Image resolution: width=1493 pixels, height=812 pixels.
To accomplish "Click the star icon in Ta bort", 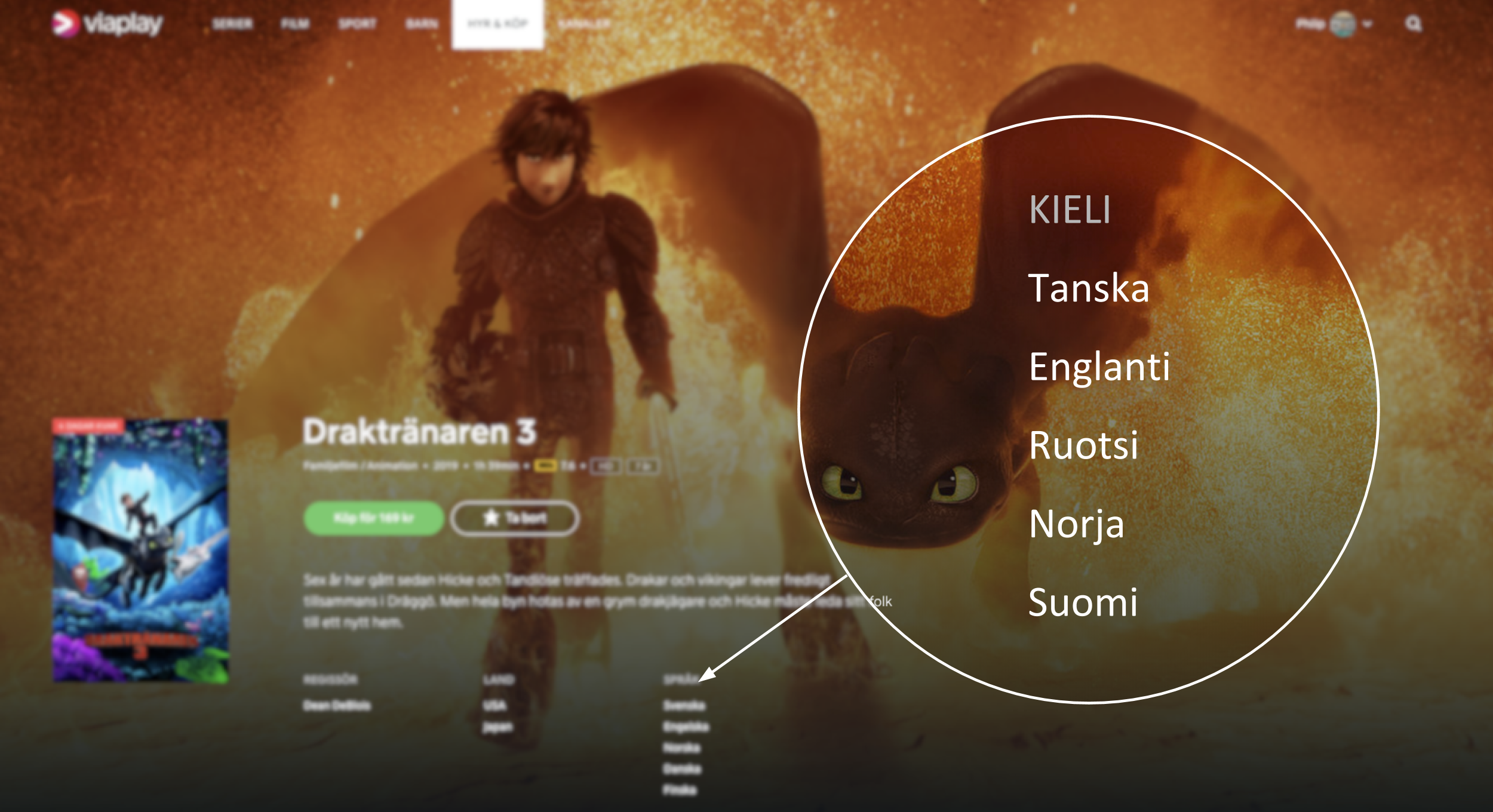I will coord(491,518).
